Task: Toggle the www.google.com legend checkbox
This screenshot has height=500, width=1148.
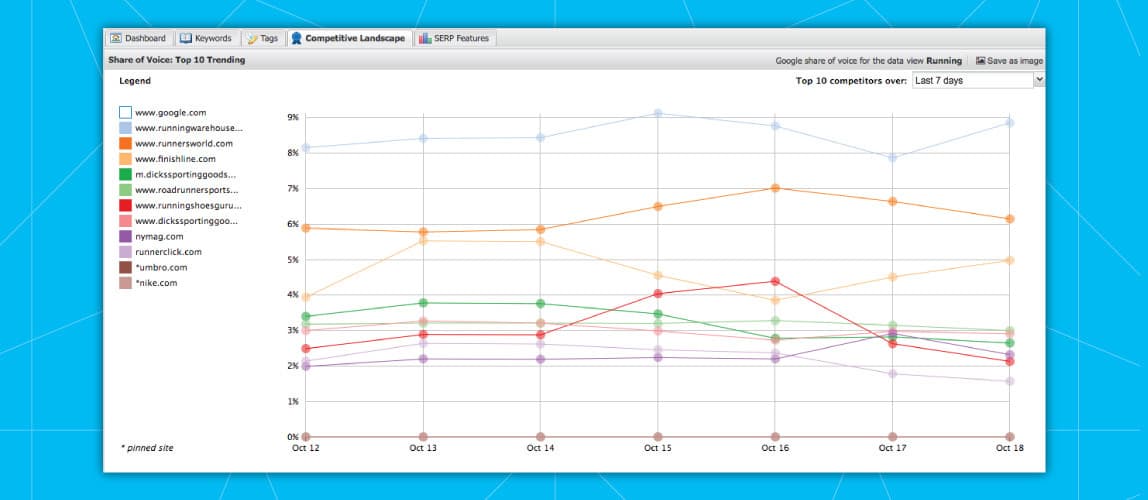Action: point(125,113)
